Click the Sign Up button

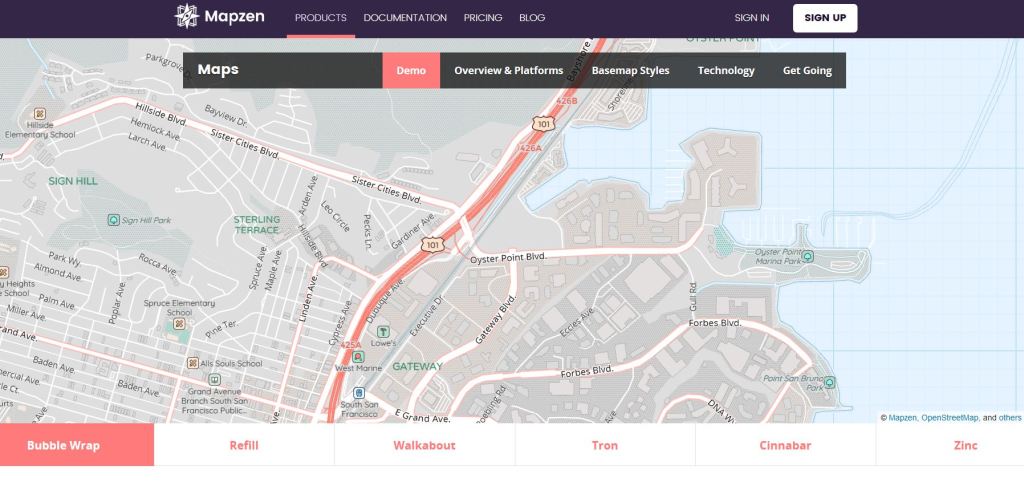tap(825, 18)
